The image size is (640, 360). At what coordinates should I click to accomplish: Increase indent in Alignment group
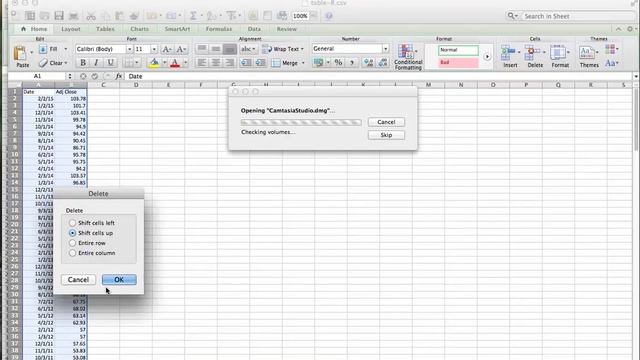(260, 63)
